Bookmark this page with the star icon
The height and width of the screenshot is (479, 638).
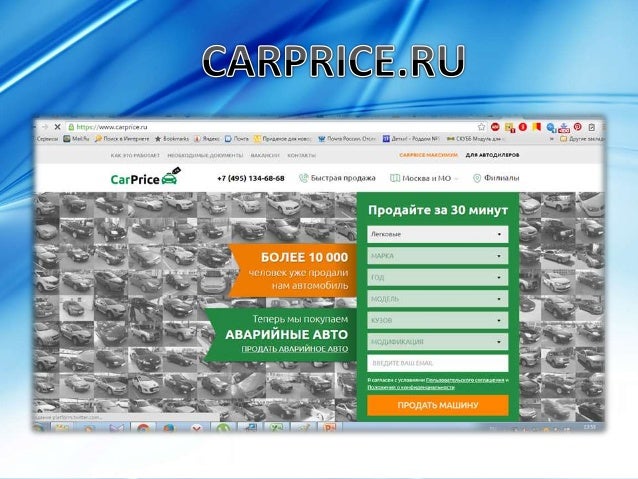coord(481,127)
